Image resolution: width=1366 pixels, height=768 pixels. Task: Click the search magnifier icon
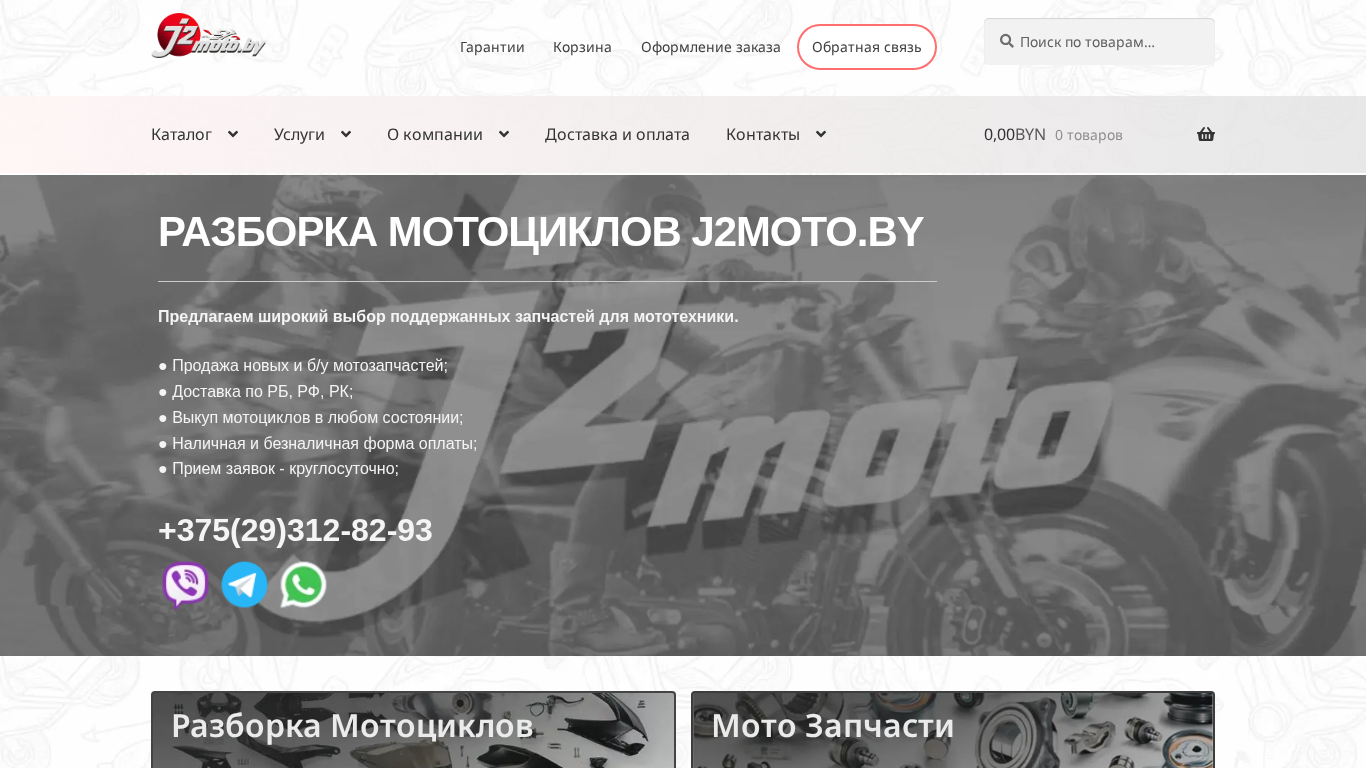[1006, 41]
